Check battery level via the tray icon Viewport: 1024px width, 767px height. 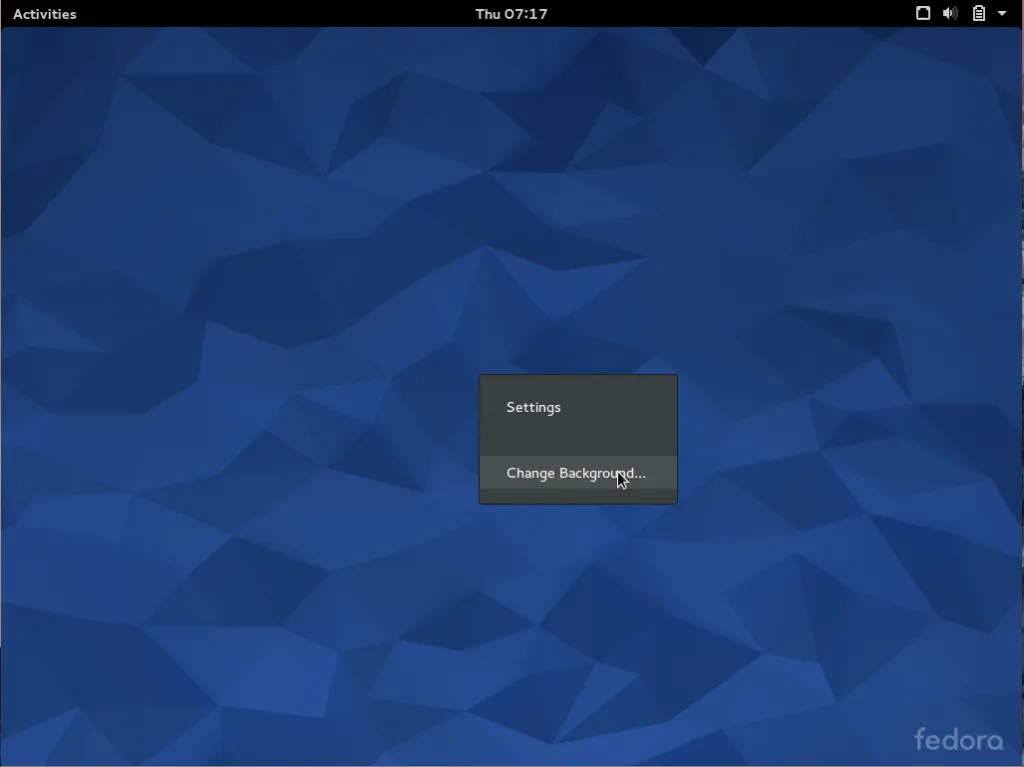click(x=978, y=13)
